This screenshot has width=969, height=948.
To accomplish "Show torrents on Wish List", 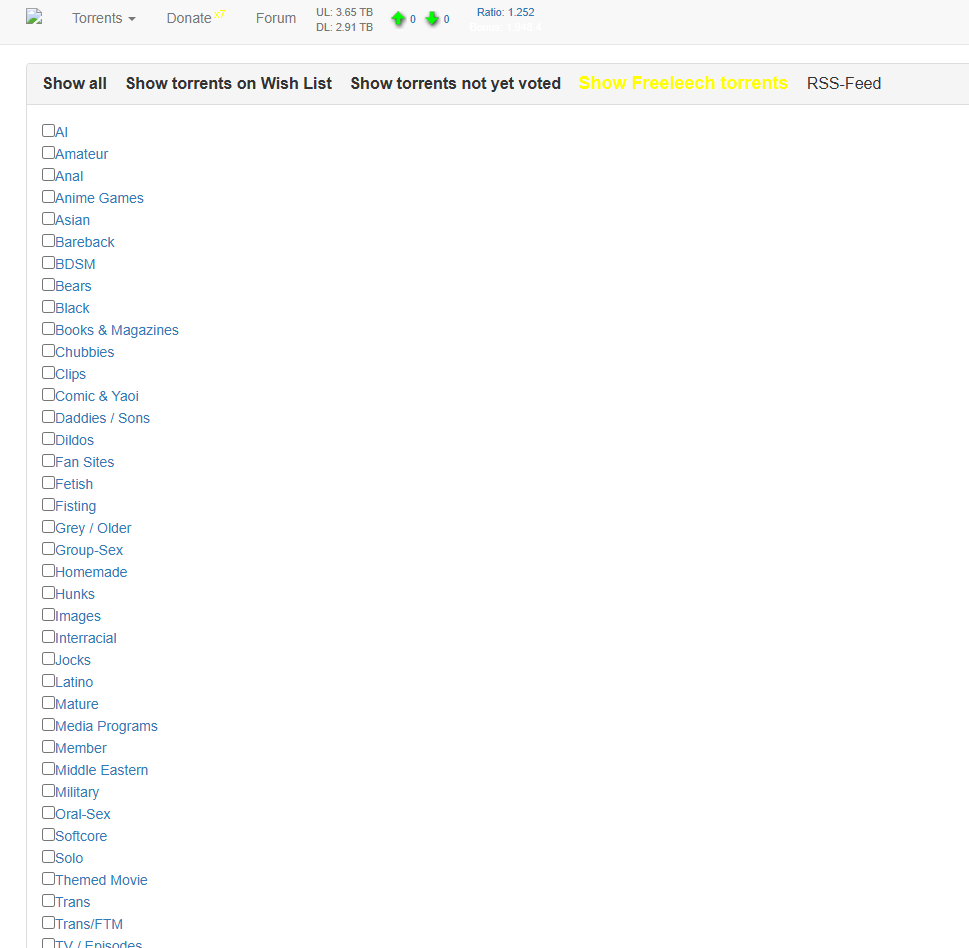I will 228,84.
